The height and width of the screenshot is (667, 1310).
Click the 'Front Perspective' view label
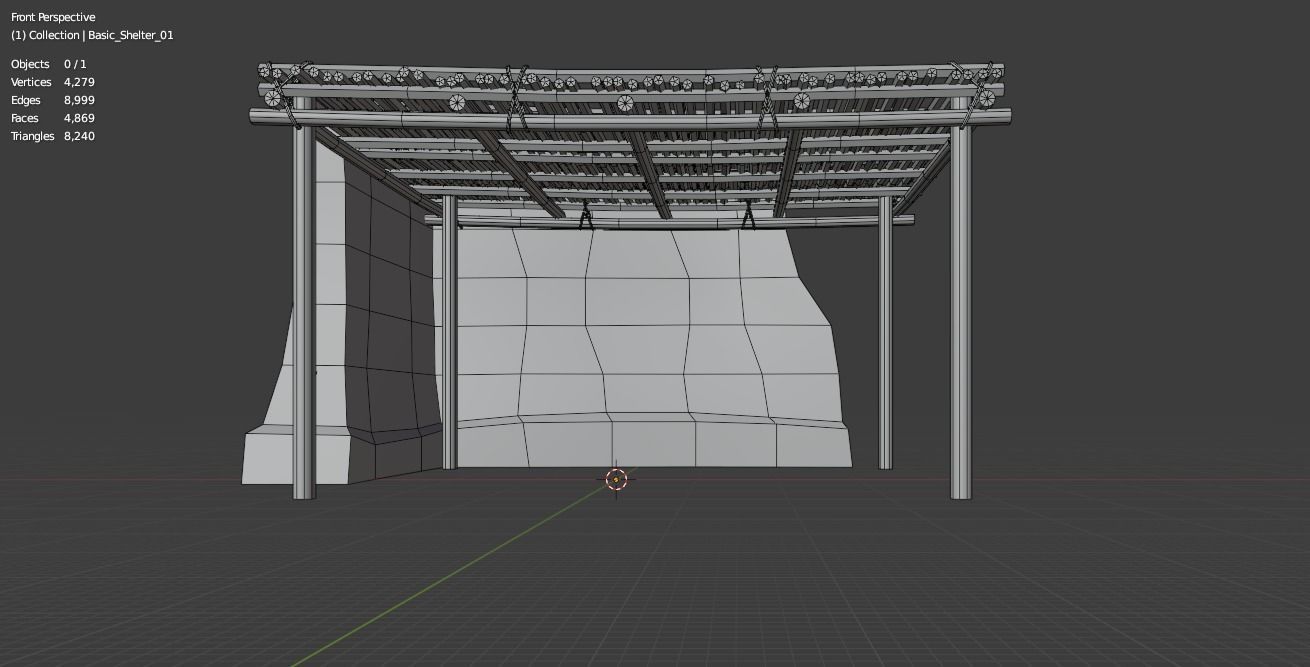[53, 17]
